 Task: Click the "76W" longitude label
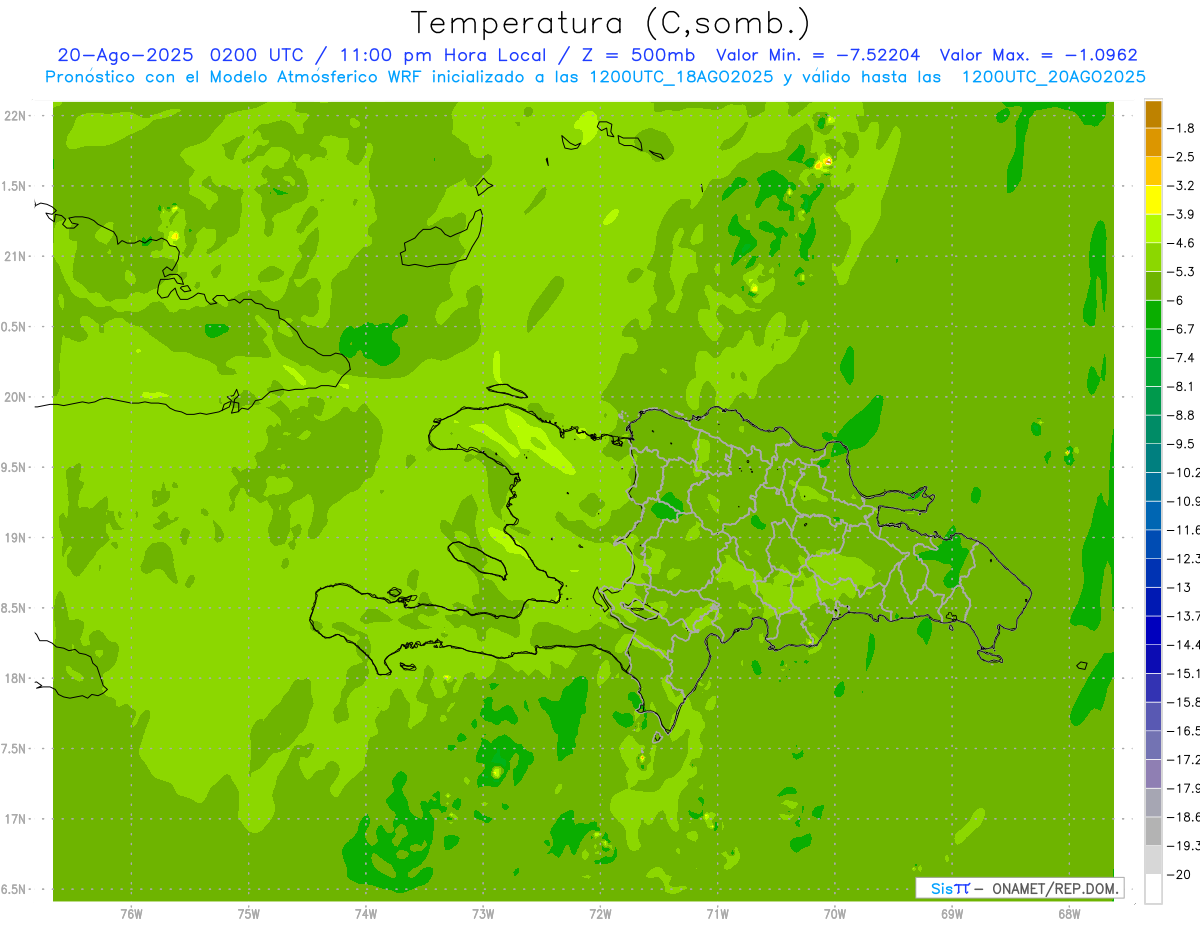coord(131,914)
